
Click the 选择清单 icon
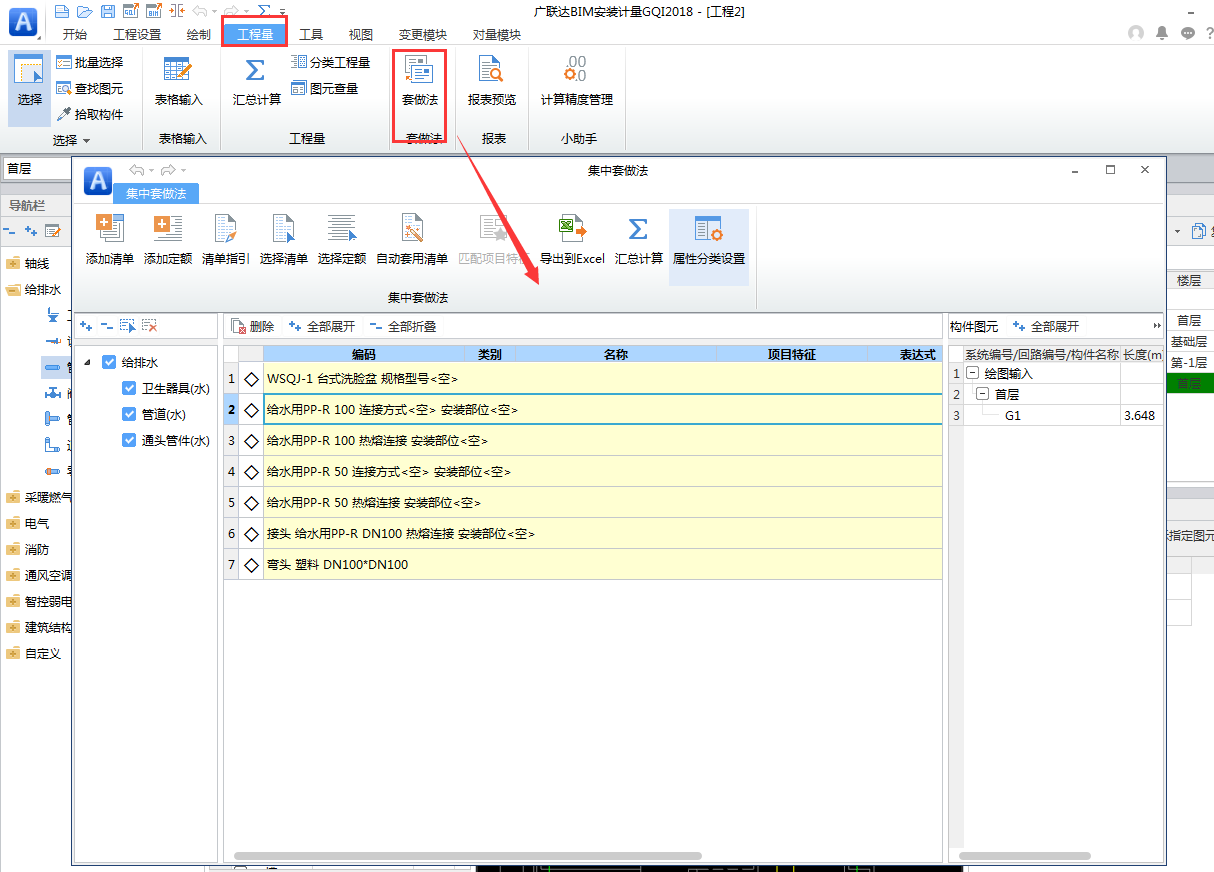pos(284,228)
